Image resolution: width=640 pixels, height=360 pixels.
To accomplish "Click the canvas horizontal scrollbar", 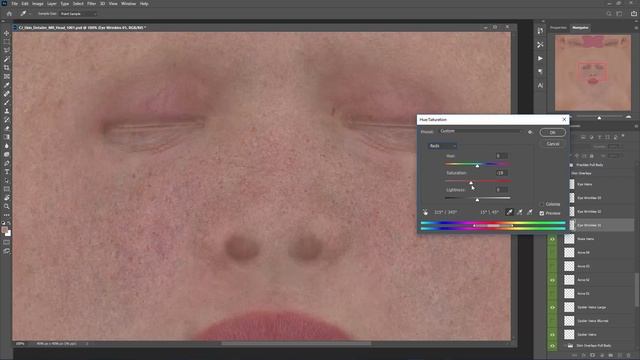I will click(296, 344).
